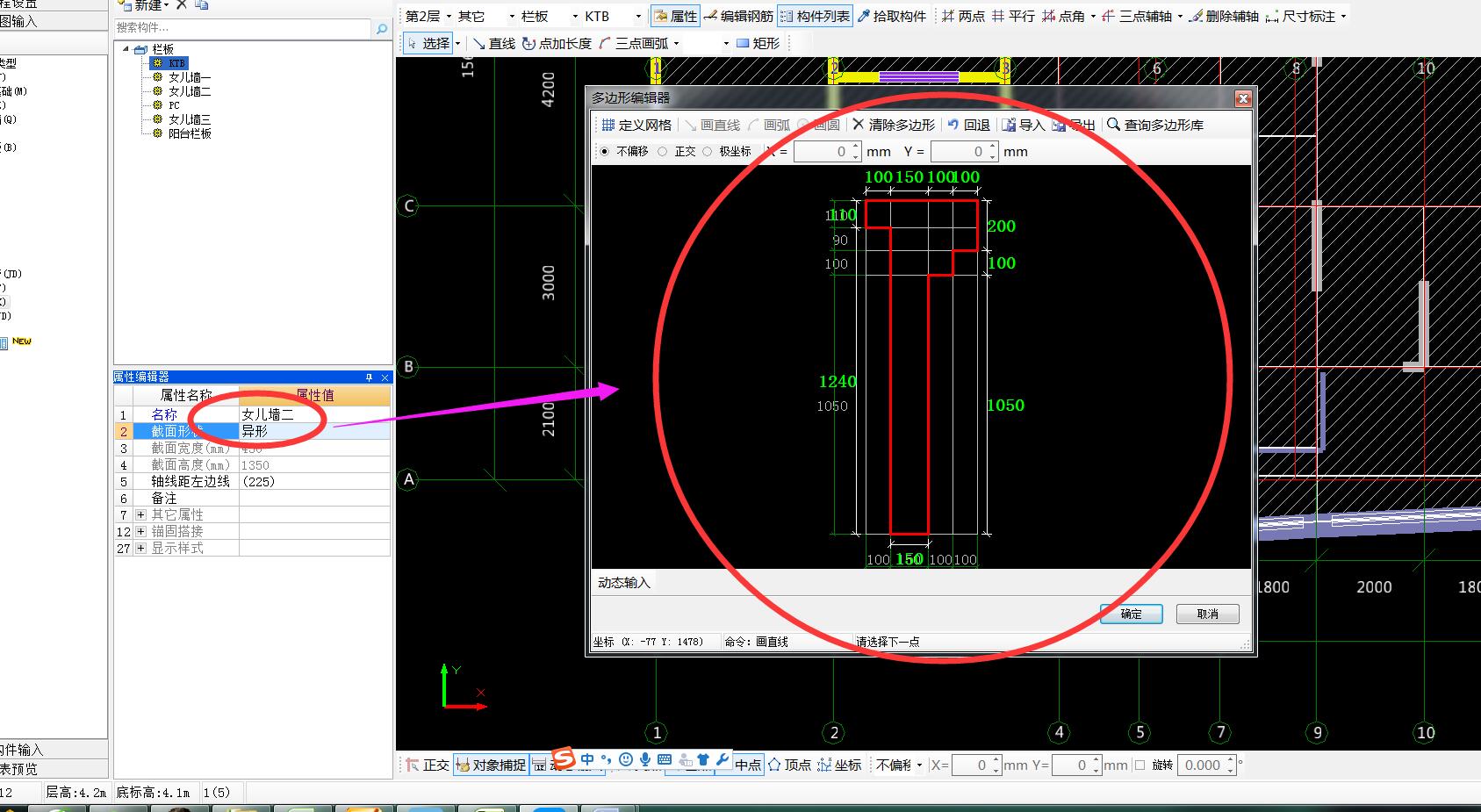This screenshot has width=1481, height=812.
Task: Click Sogou IME keyboard icon
Action: (665, 759)
